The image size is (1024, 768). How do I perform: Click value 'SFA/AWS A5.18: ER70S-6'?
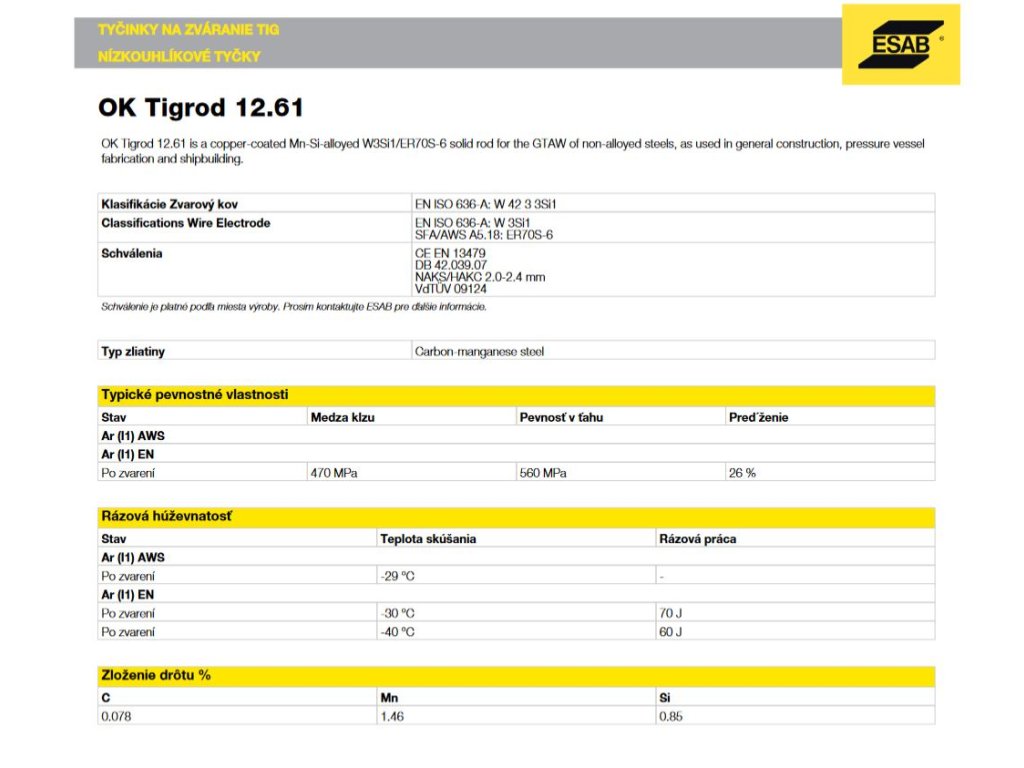(483, 234)
